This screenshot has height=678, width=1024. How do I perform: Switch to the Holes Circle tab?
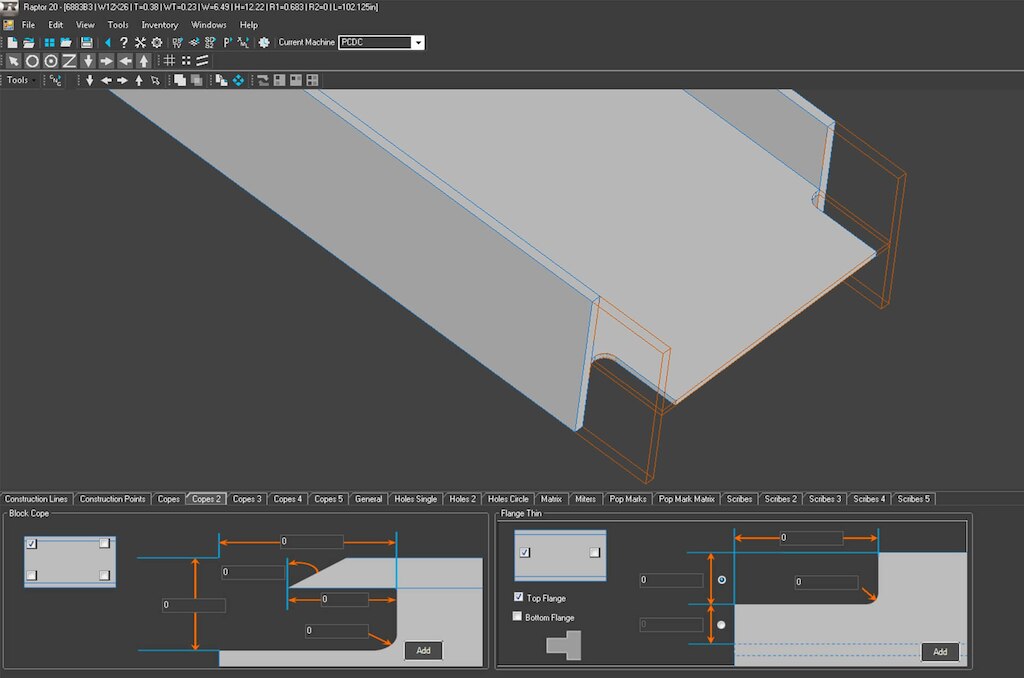pyautogui.click(x=508, y=498)
